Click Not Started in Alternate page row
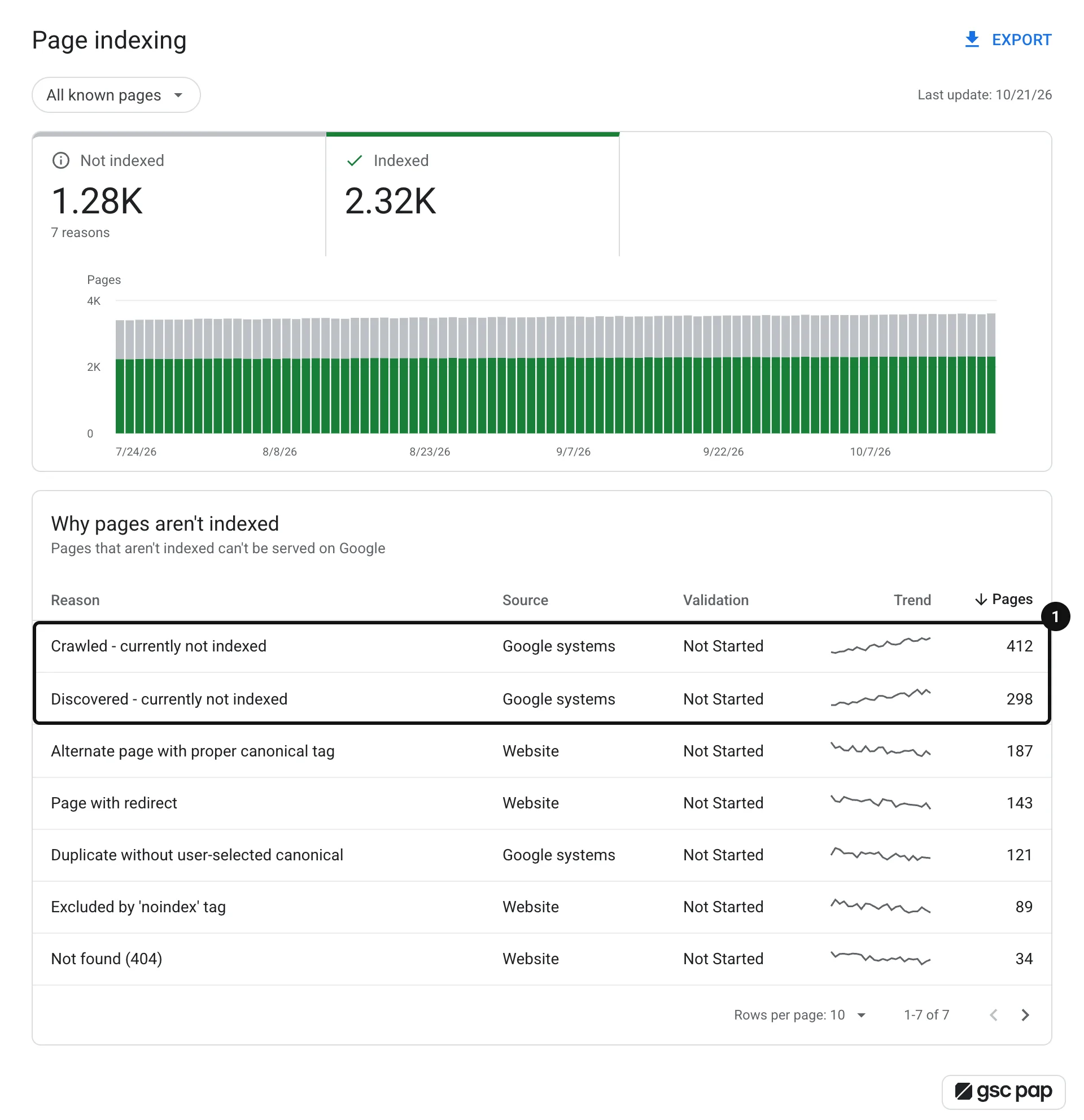Viewport: 1084px width, 1120px height. 723,751
